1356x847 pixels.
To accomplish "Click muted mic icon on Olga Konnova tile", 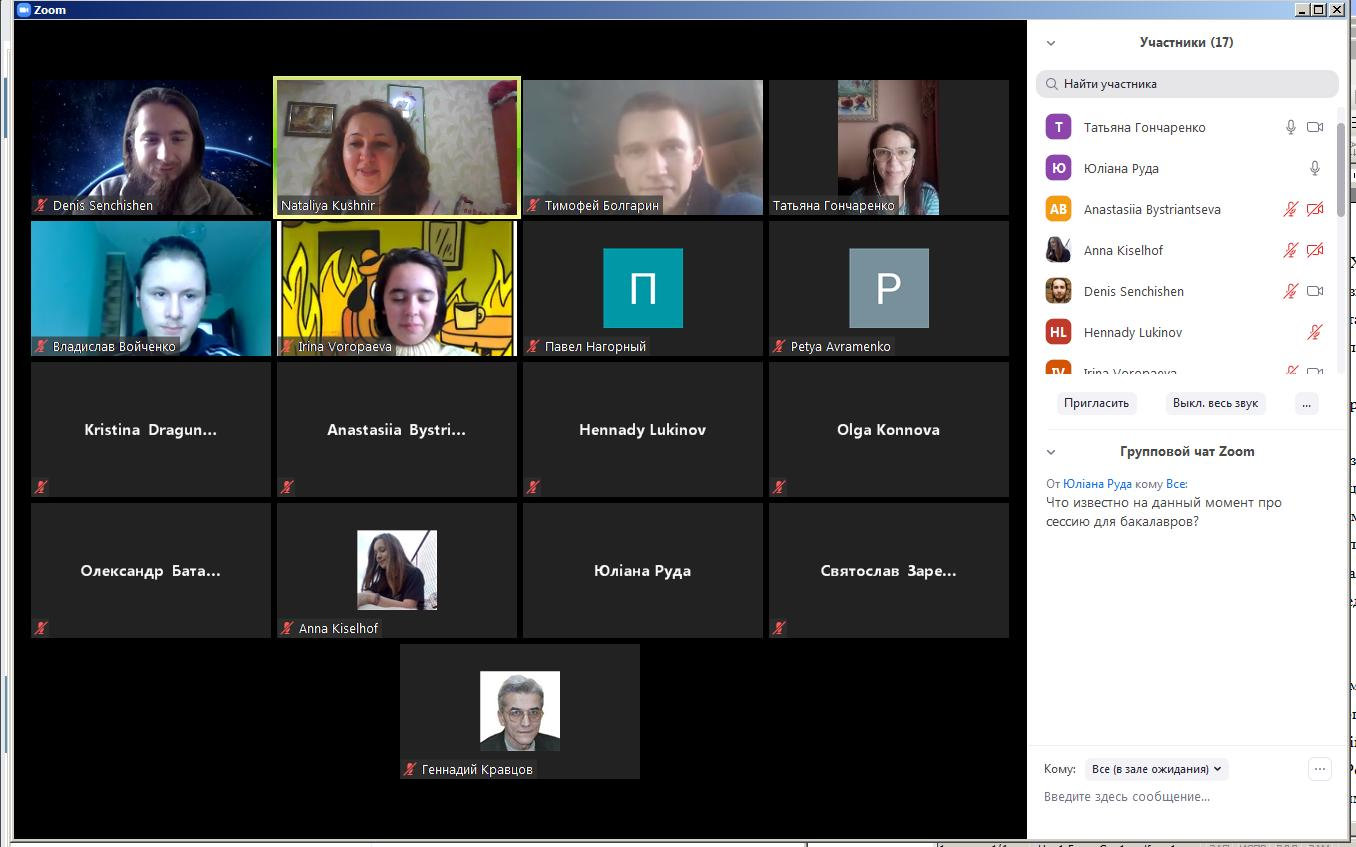I will [779, 487].
